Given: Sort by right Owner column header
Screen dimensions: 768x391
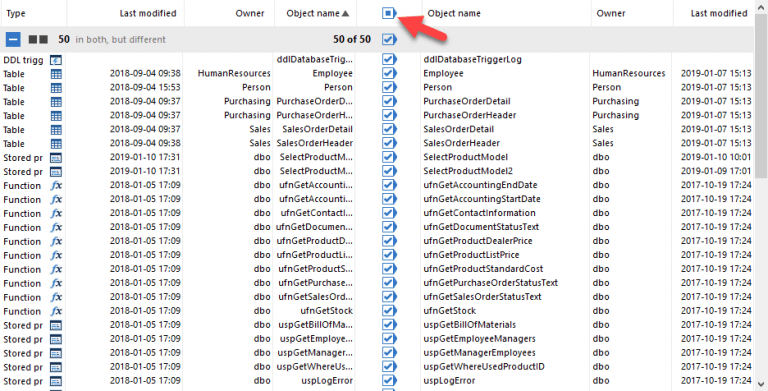Looking at the screenshot, I should pos(632,14).
